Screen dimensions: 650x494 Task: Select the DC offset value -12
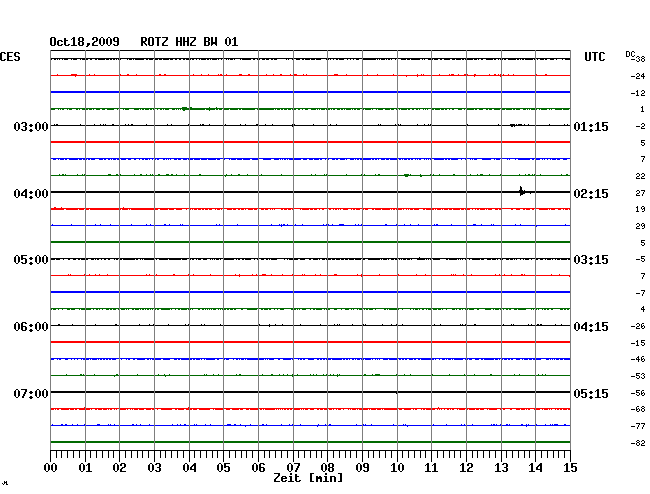638,93
